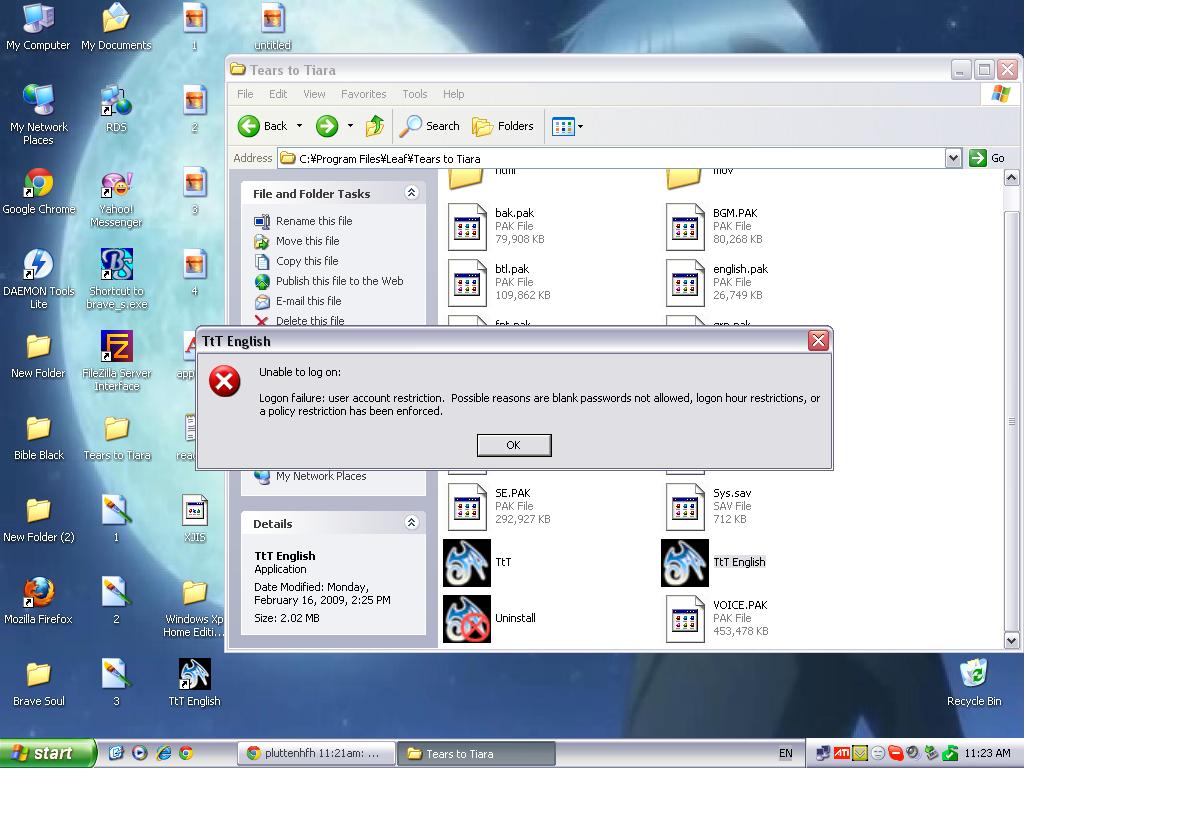Select My Computer desktop icon

click(x=38, y=27)
